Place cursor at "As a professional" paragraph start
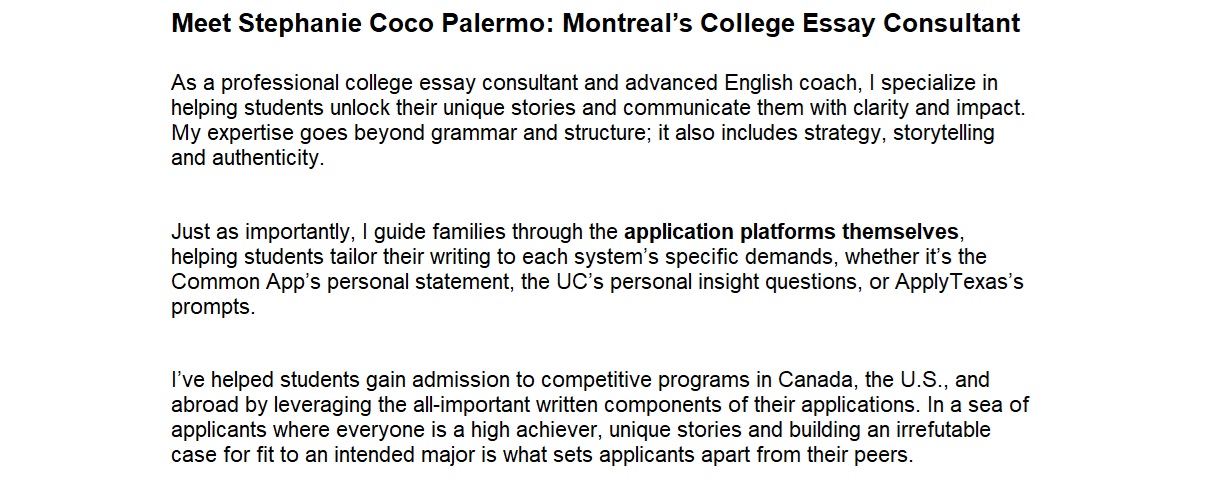 [x=173, y=83]
